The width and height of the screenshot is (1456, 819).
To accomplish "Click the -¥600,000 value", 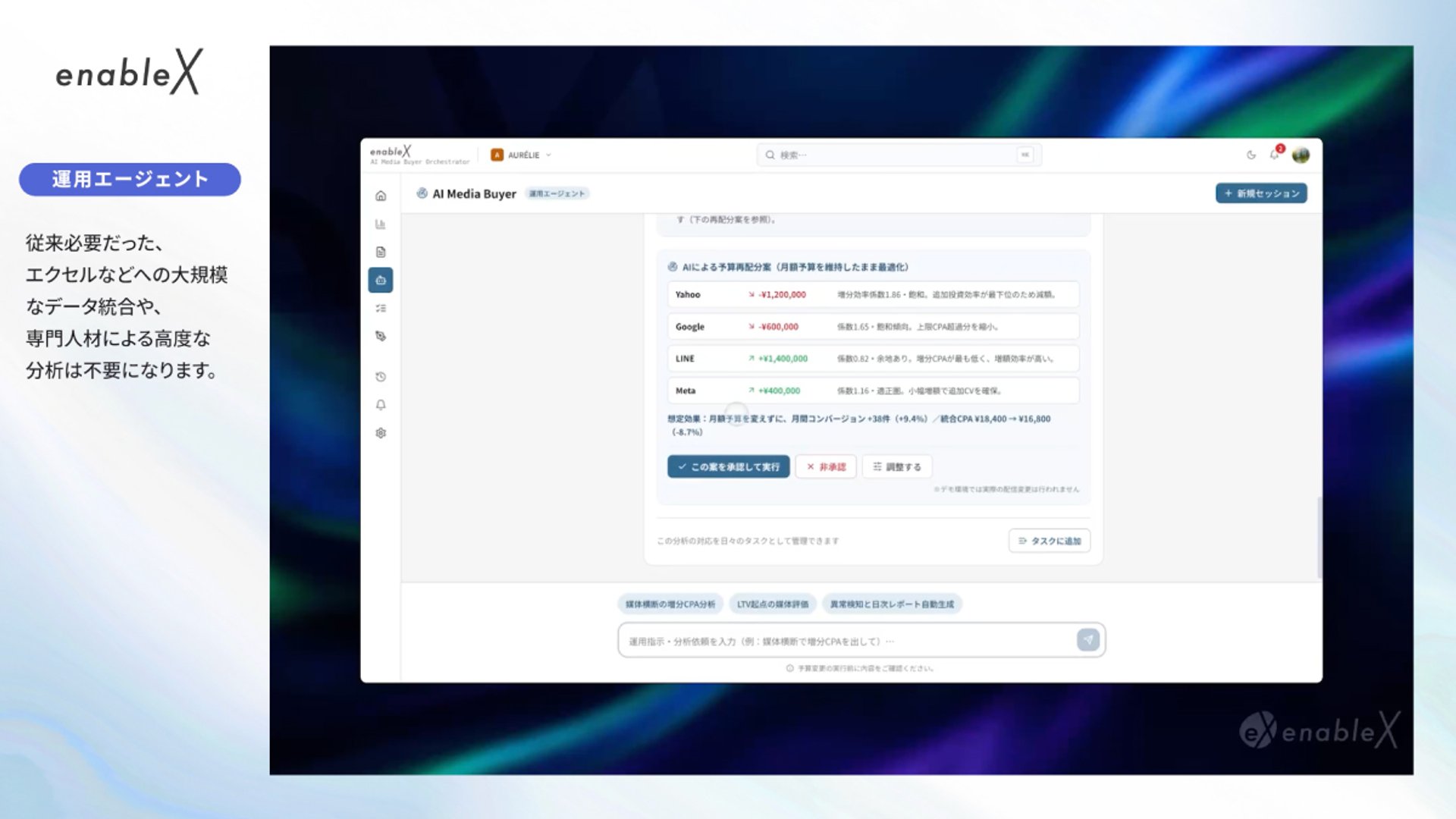I will click(x=778, y=327).
